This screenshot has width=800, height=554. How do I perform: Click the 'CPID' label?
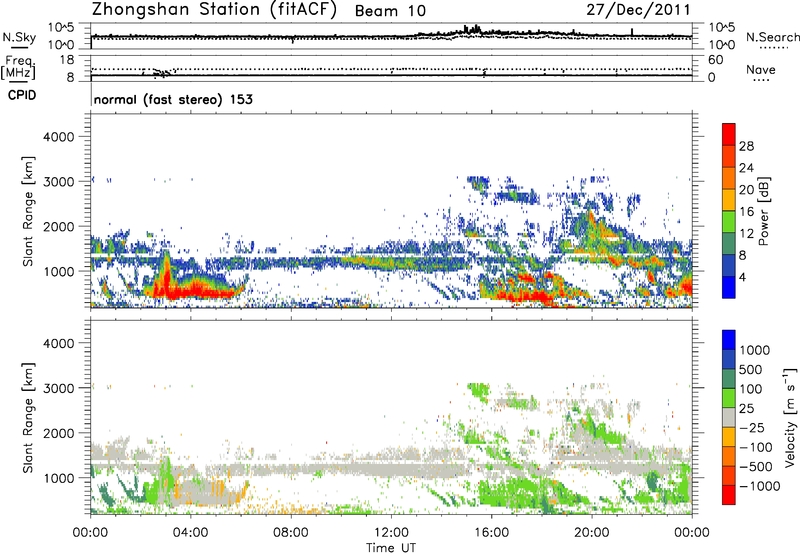(22, 95)
